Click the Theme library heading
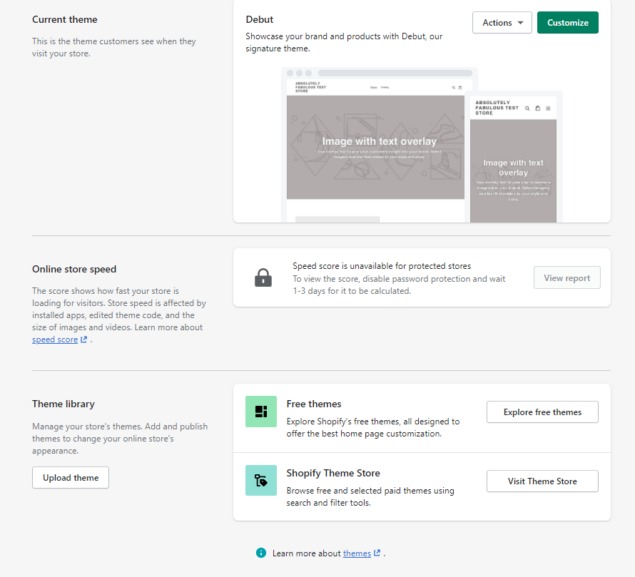 point(64,404)
